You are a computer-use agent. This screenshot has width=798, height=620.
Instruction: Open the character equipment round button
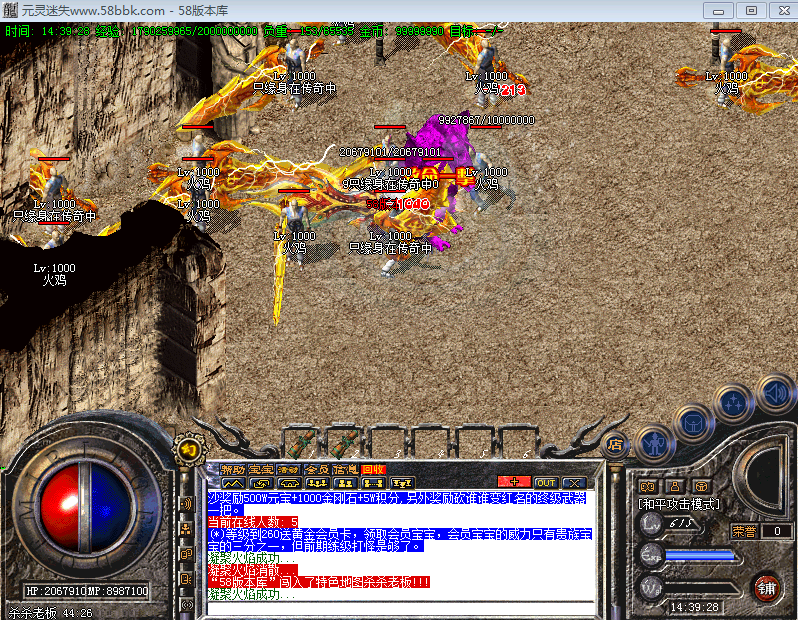click(x=655, y=444)
